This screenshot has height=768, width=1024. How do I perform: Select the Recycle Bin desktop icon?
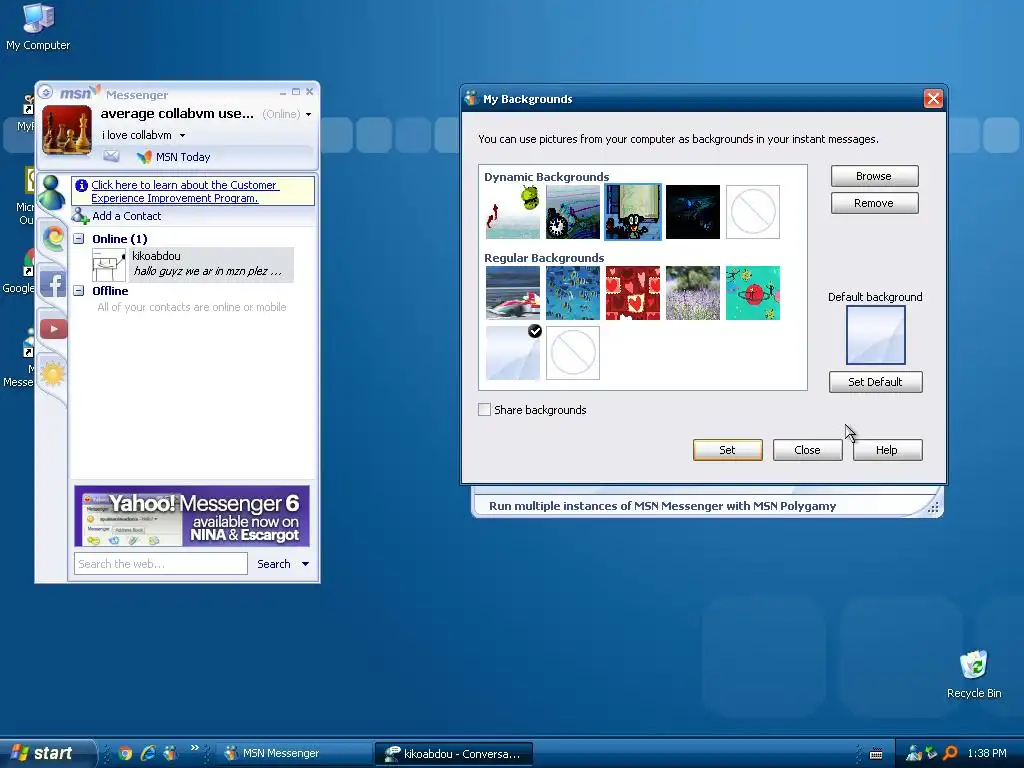[974, 674]
